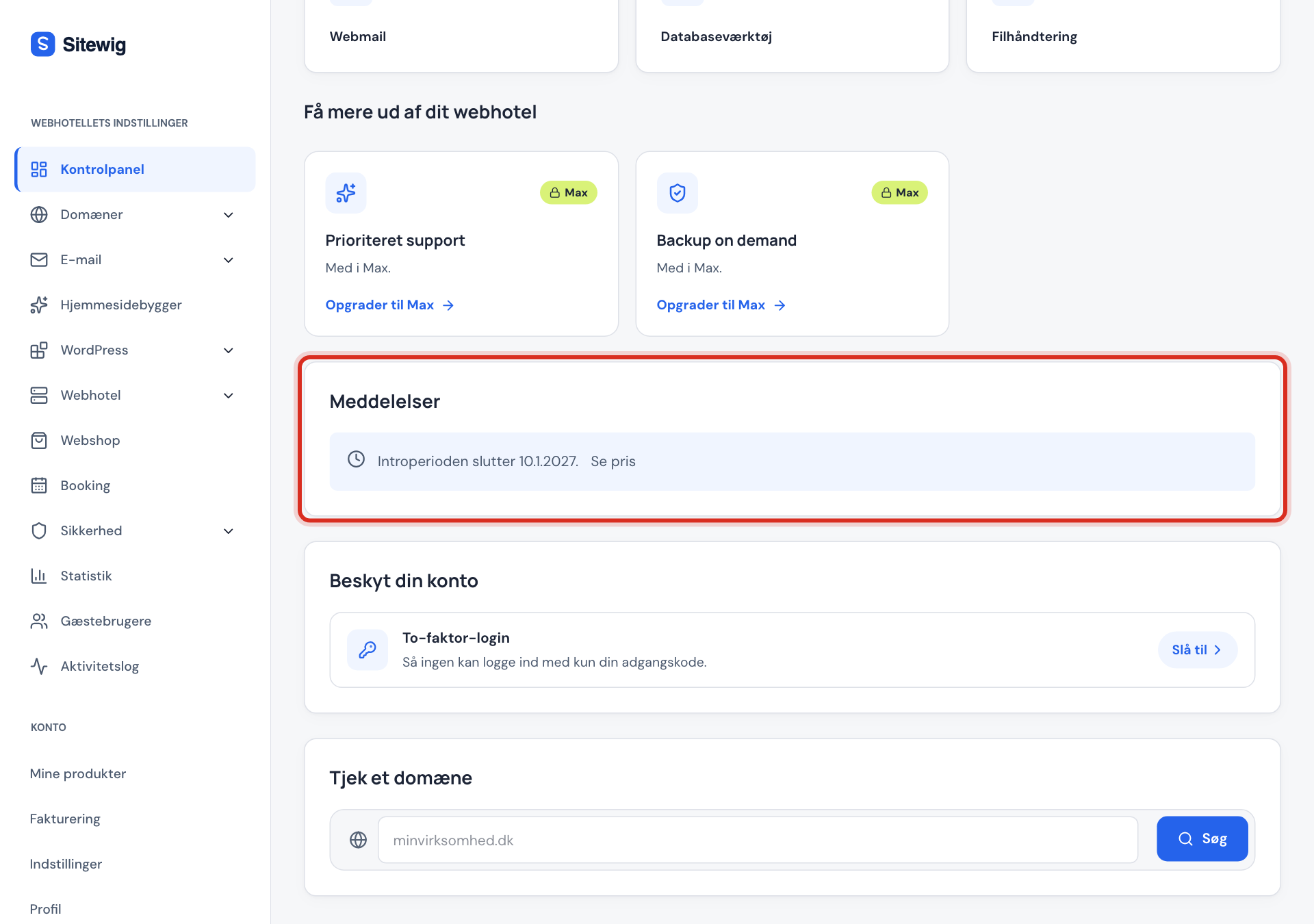Image resolution: width=1314 pixels, height=924 pixels.
Task: Click the Slå til button
Action: [x=1197, y=650]
